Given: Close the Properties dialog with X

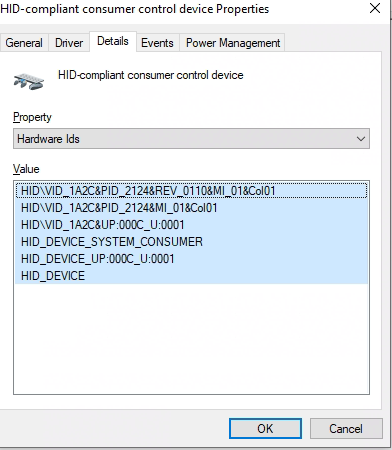Looking at the screenshot, I should [x=375, y=8].
